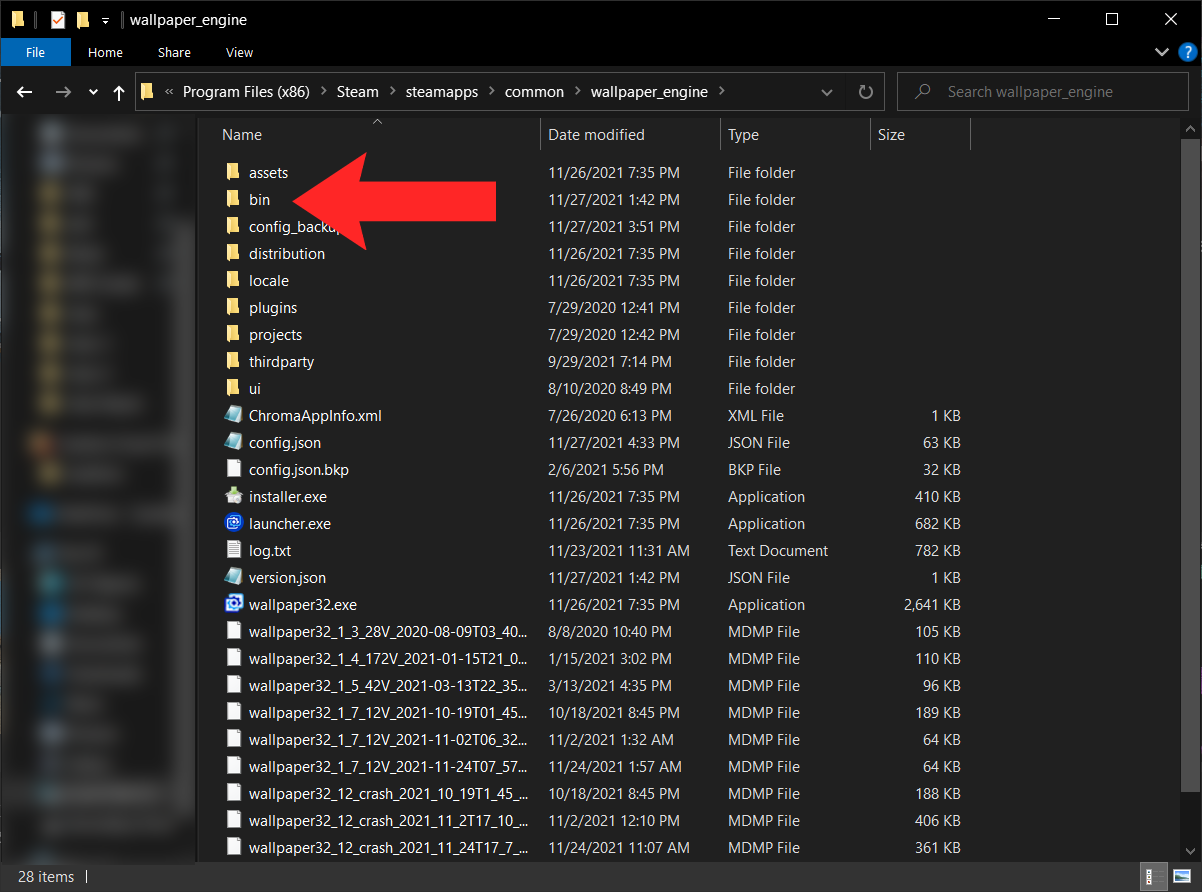
Task: Click the config.json file icon
Action: coord(233,442)
